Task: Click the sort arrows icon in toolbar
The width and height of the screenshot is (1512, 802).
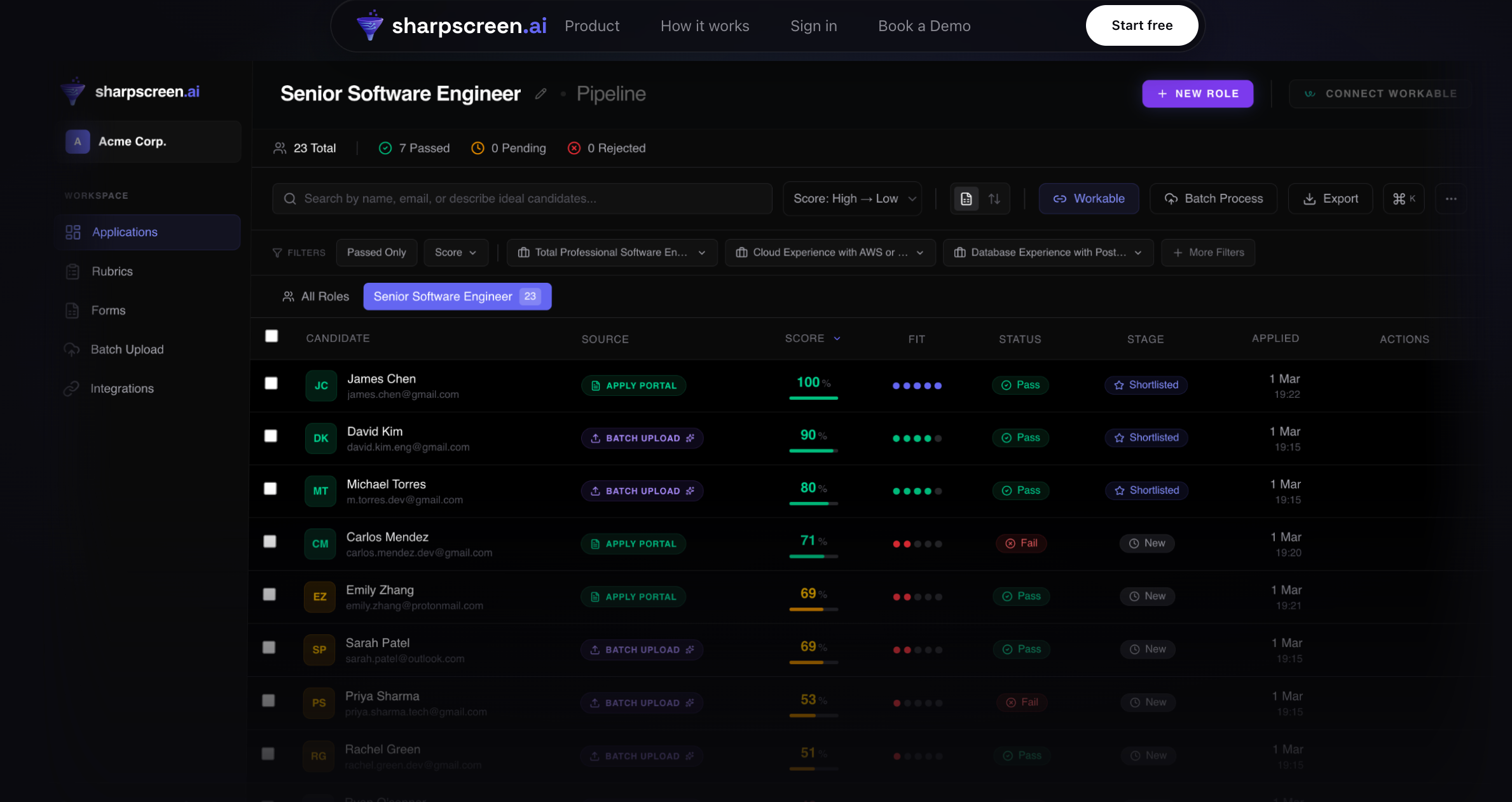Action: click(994, 199)
